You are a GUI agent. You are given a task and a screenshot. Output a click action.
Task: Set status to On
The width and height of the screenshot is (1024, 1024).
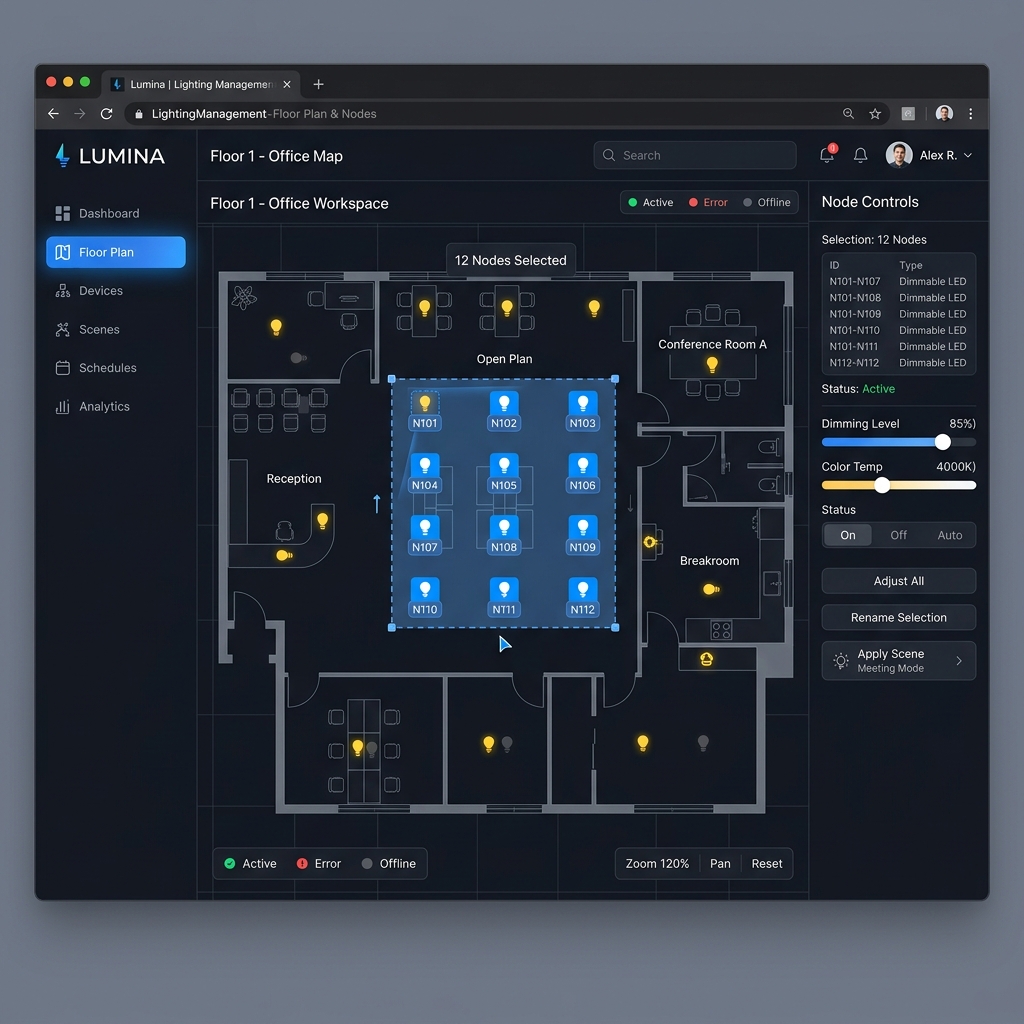click(x=847, y=535)
